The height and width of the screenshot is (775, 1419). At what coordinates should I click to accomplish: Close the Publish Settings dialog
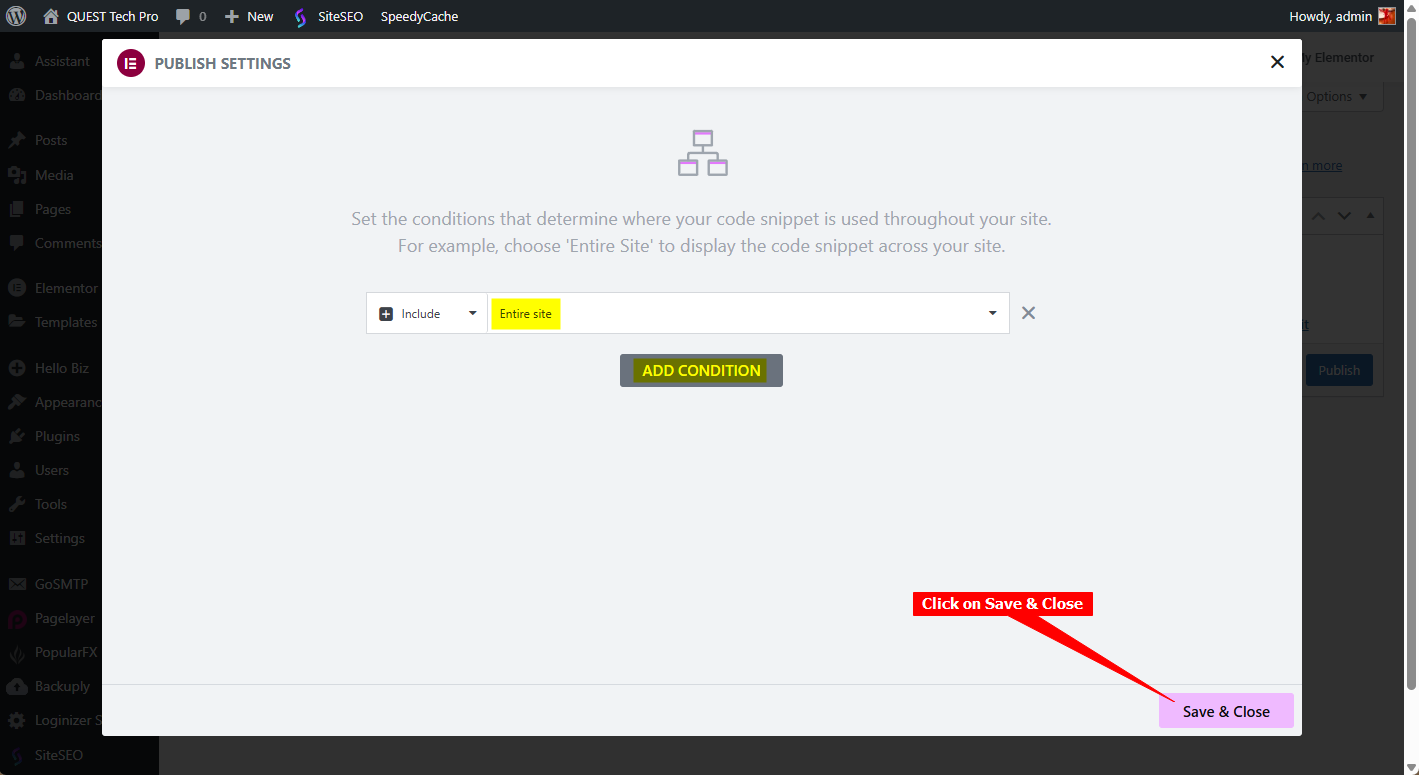point(1277,62)
